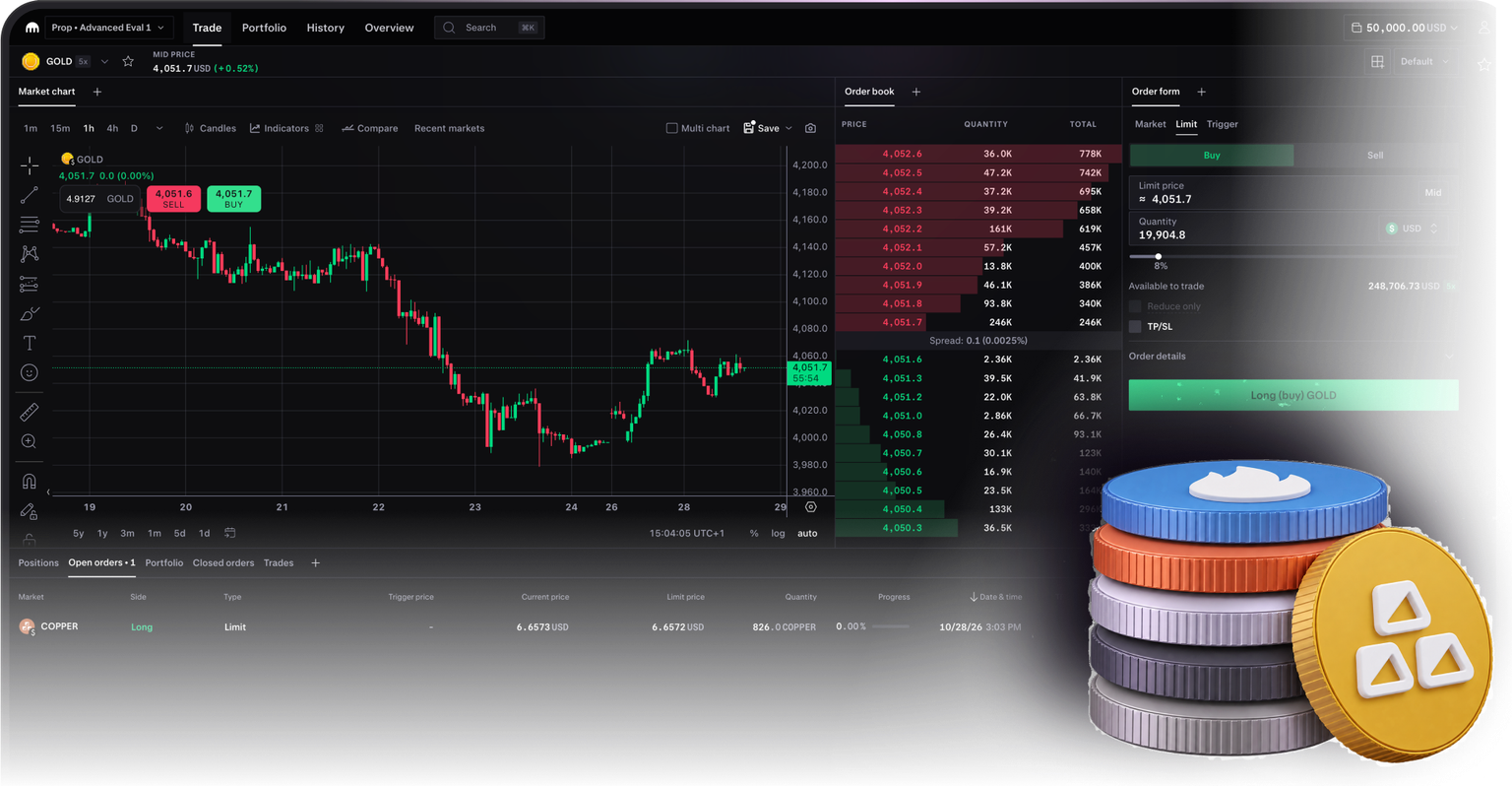
Task: Favorite GOLD with the star icon
Action: point(128,61)
